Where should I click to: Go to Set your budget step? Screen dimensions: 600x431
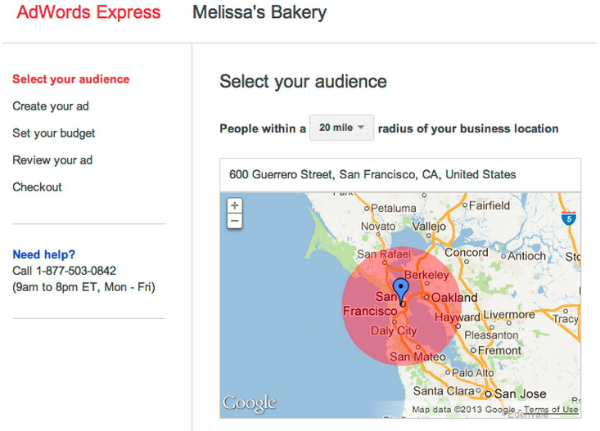click(x=54, y=133)
